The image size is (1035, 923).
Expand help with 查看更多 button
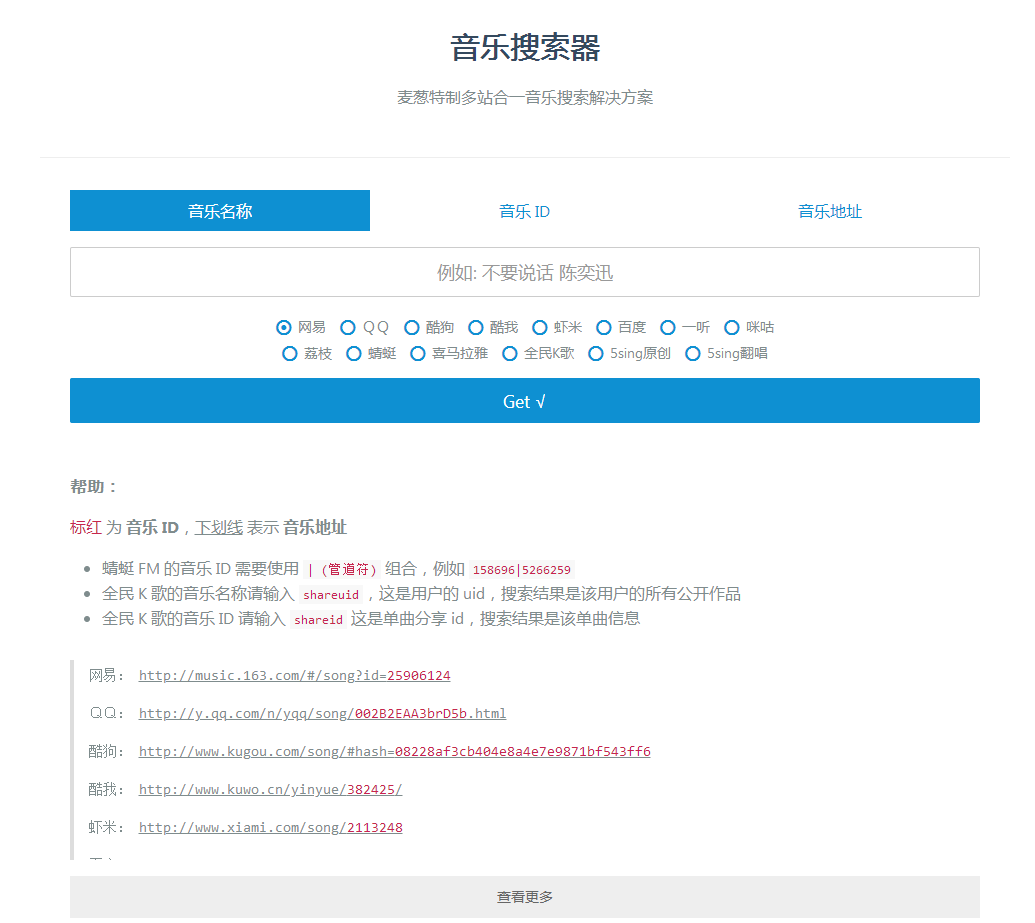pyautogui.click(x=525, y=897)
